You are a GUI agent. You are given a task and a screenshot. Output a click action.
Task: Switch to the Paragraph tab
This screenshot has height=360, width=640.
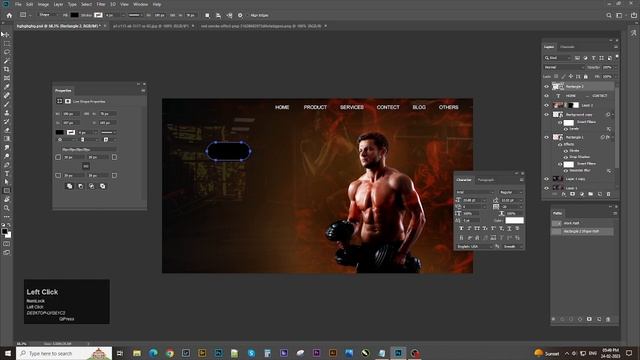pyautogui.click(x=486, y=180)
